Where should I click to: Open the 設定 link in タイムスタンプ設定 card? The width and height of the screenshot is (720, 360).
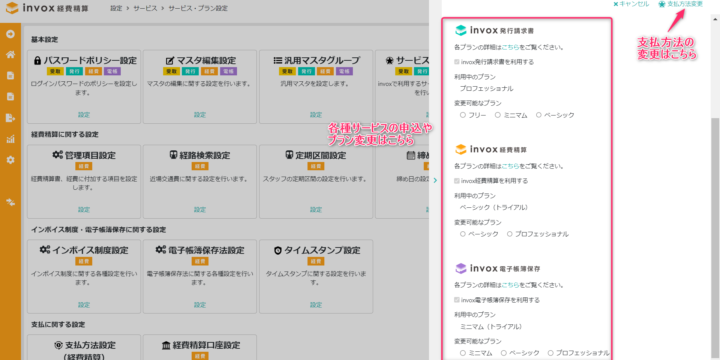pyautogui.click(x=316, y=304)
